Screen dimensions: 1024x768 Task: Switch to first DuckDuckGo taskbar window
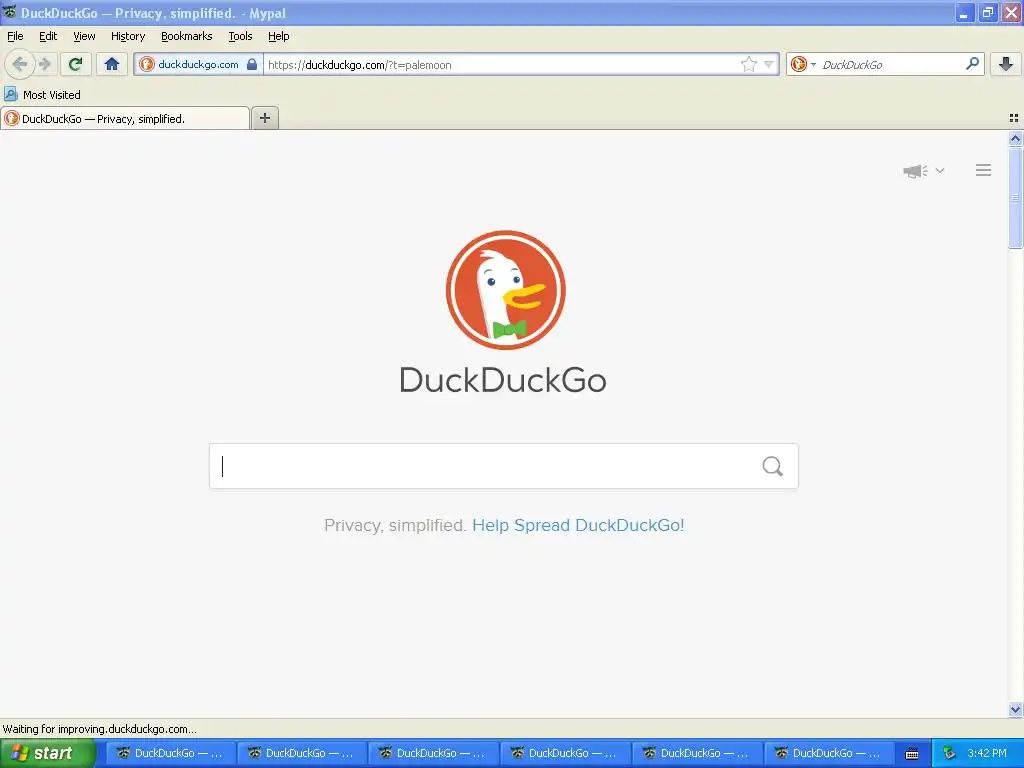click(x=169, y=753)
